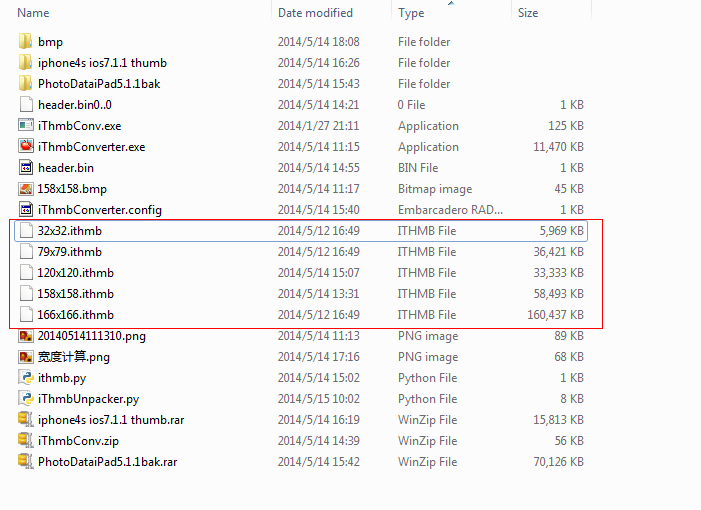Select 'iThmbConverter.exe' file name
The height and width of the screenshot is (510, 701).
(92, 147)
